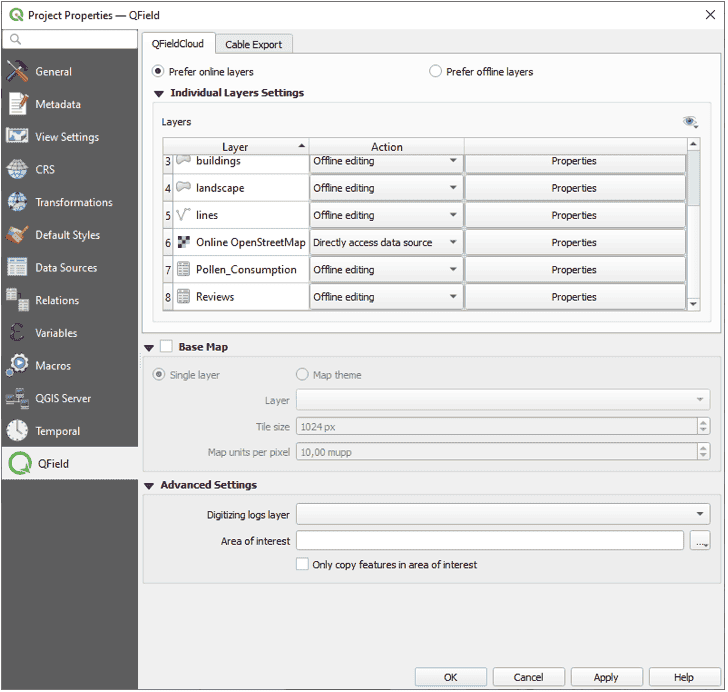Open Properties for Online OpenStreetMap layer
This screenshot has width=728, height=692.
point(575,242)
